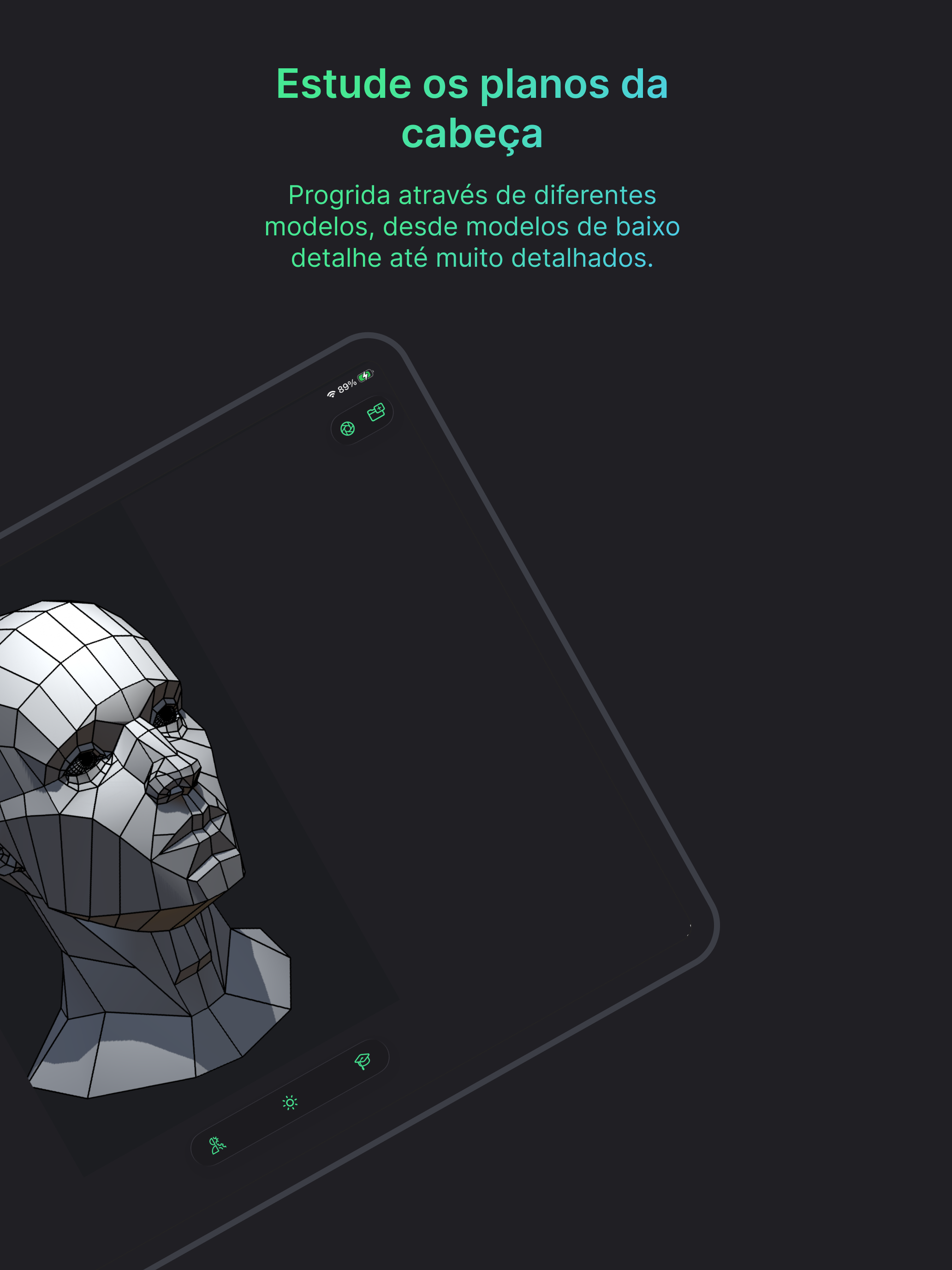Screen dimensions: 952x1270
Task: Tap the folder-plus icon in the top pill
Action: click(376, 412)
